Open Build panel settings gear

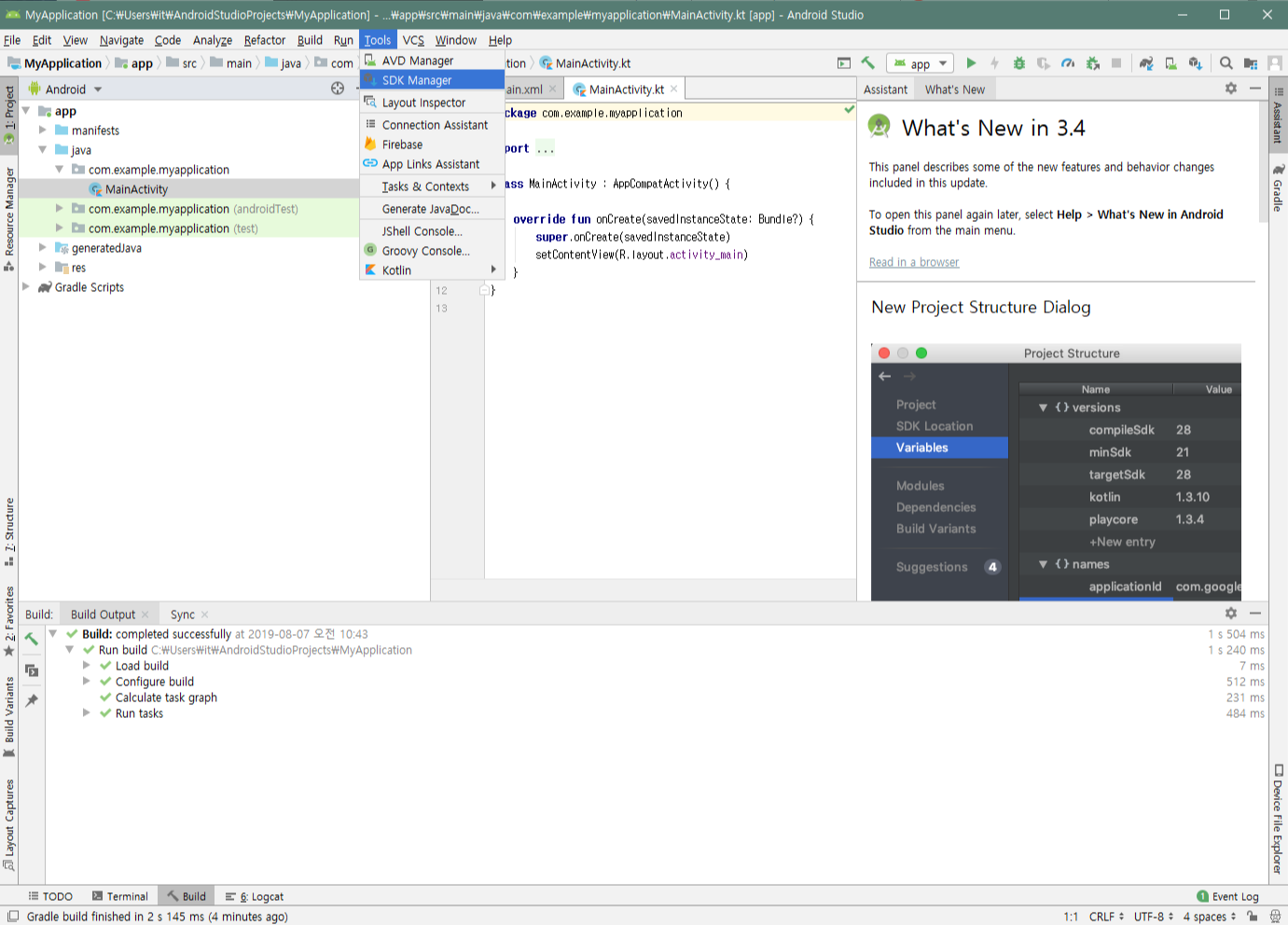coord(1231,614)
